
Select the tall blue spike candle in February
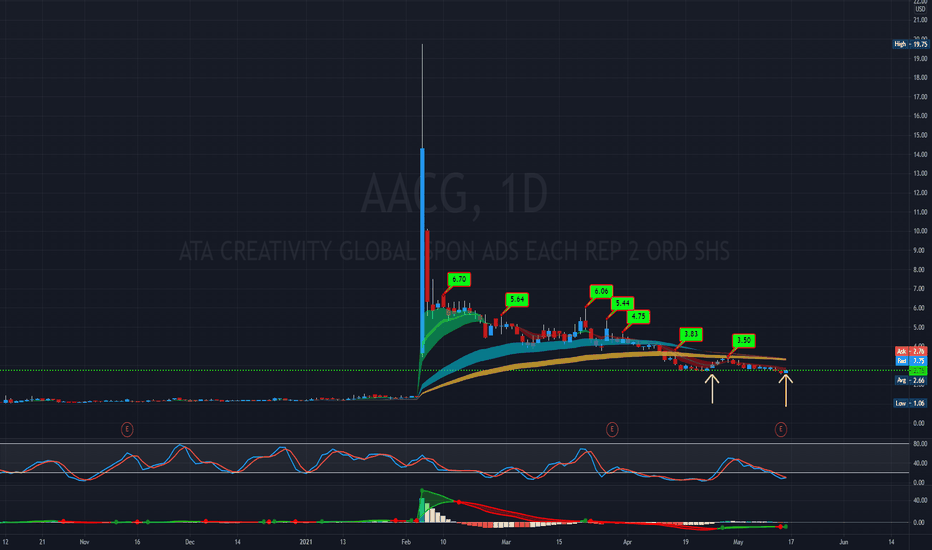pyautogui.click(x=423, y=250)
